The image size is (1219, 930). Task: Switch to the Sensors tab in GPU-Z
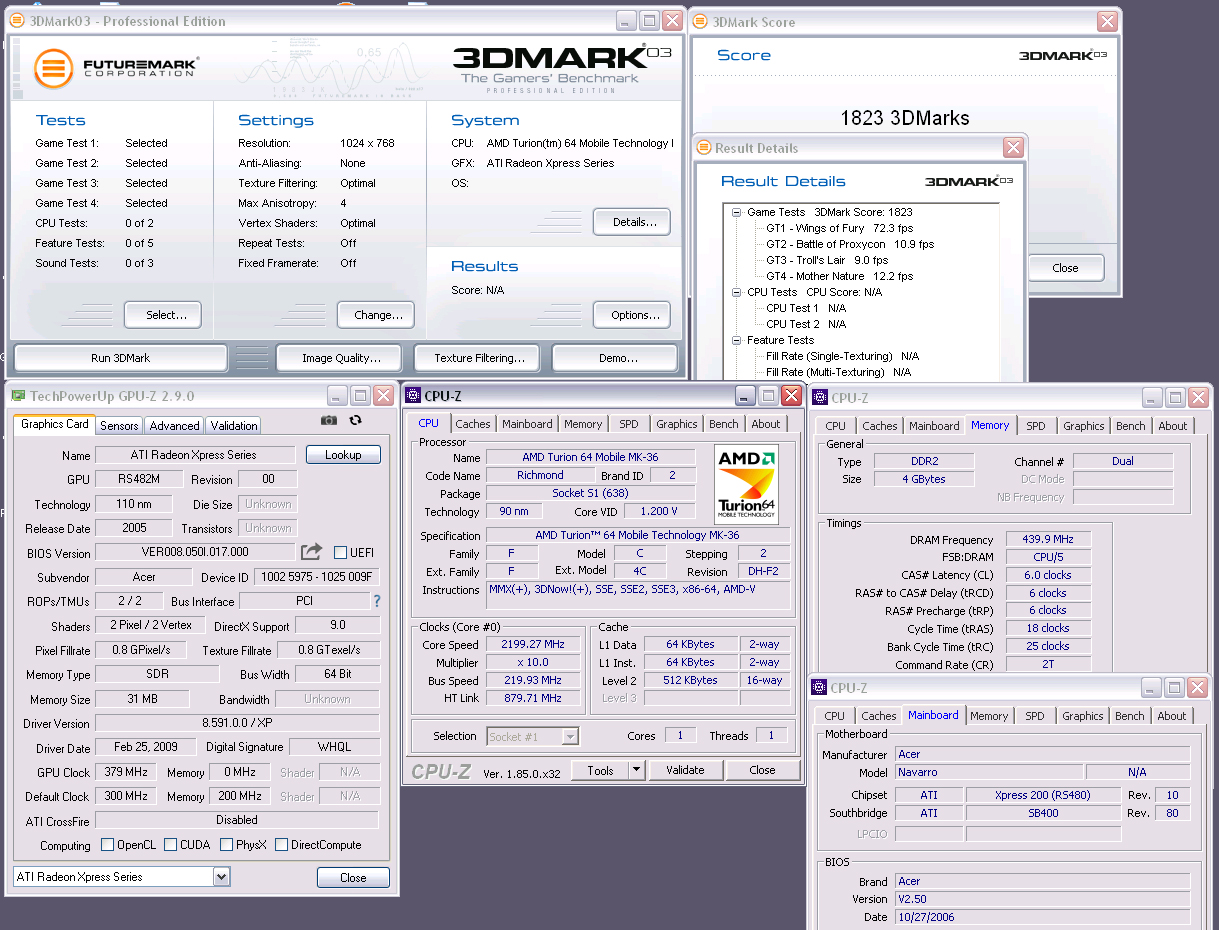[x=120, y=426]
